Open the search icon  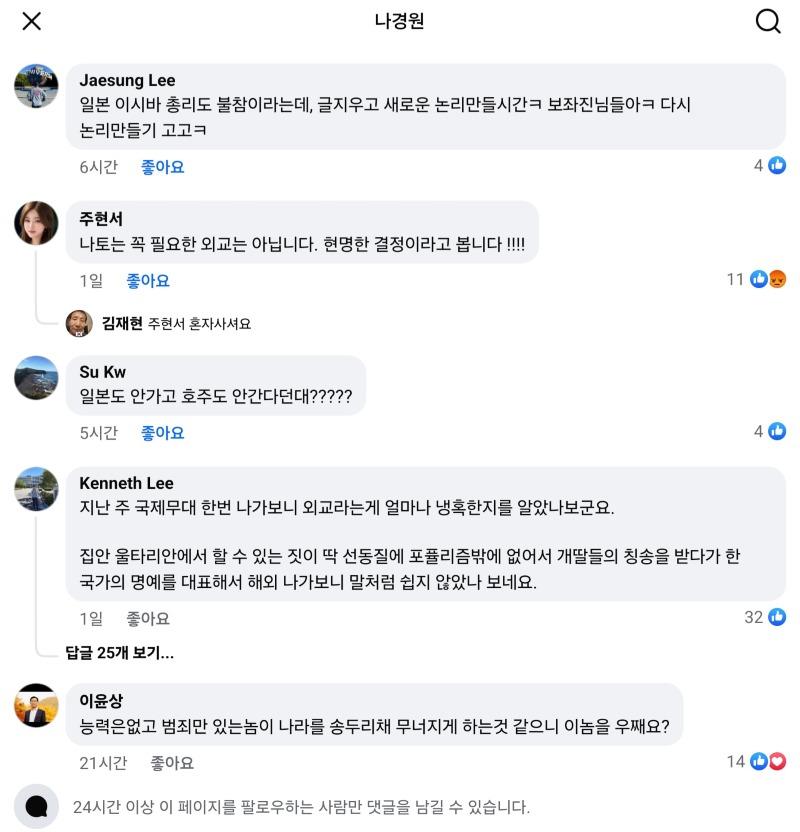[767, 20]
